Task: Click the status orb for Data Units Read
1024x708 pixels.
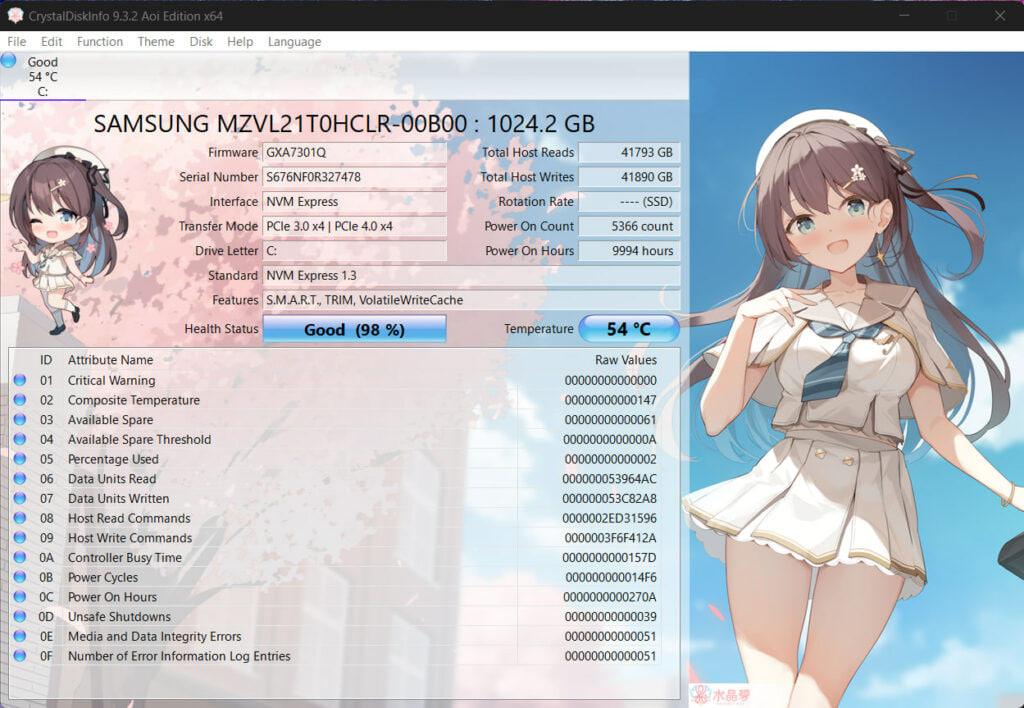Action: pos(20,479)
